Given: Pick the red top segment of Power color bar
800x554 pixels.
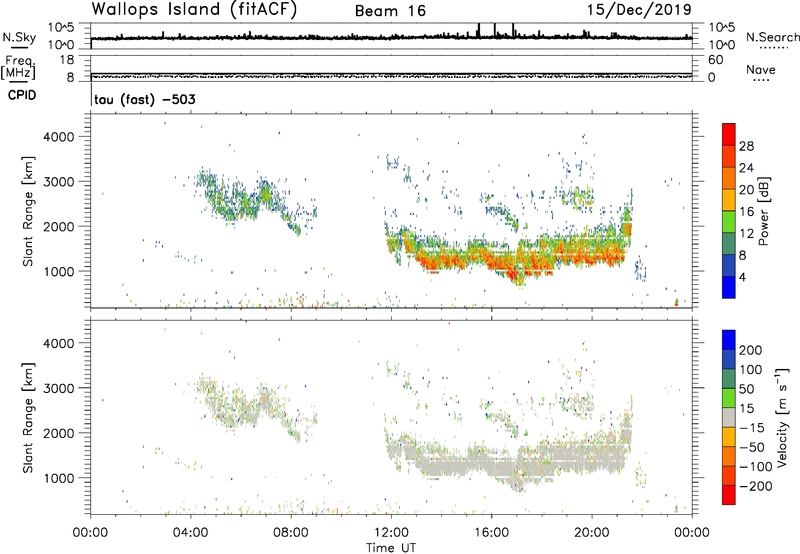Looking at the screenshot, I should [729, 135].
